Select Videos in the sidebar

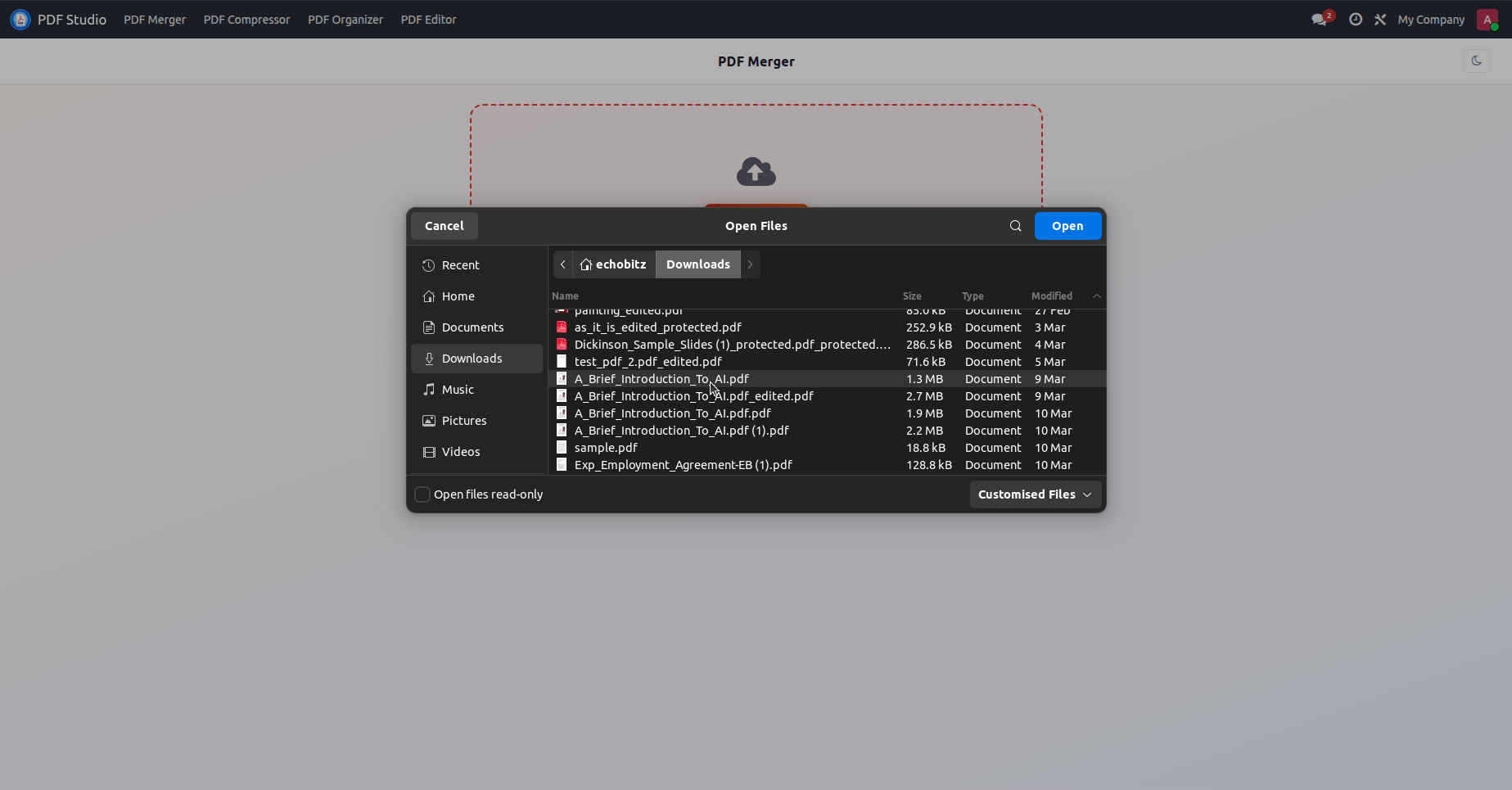(477, 452)
